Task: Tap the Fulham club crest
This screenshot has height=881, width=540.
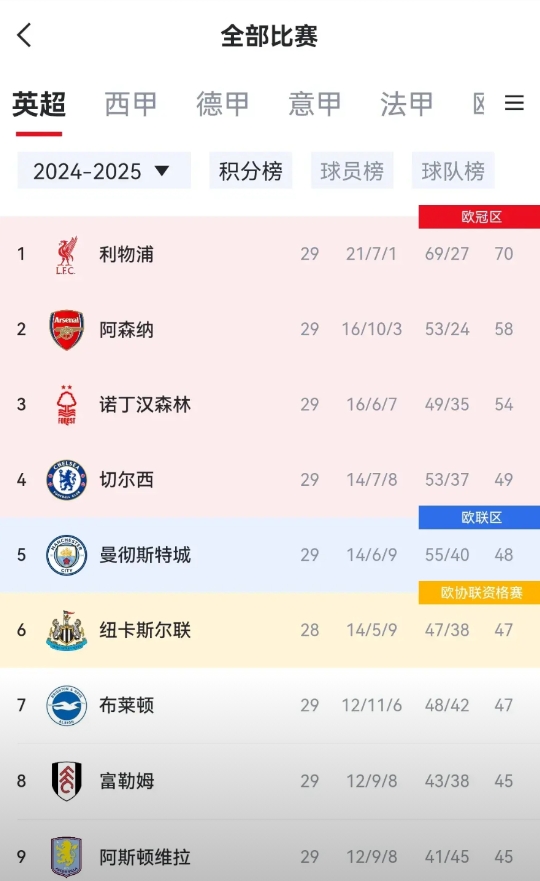Action: click(66, 781)
